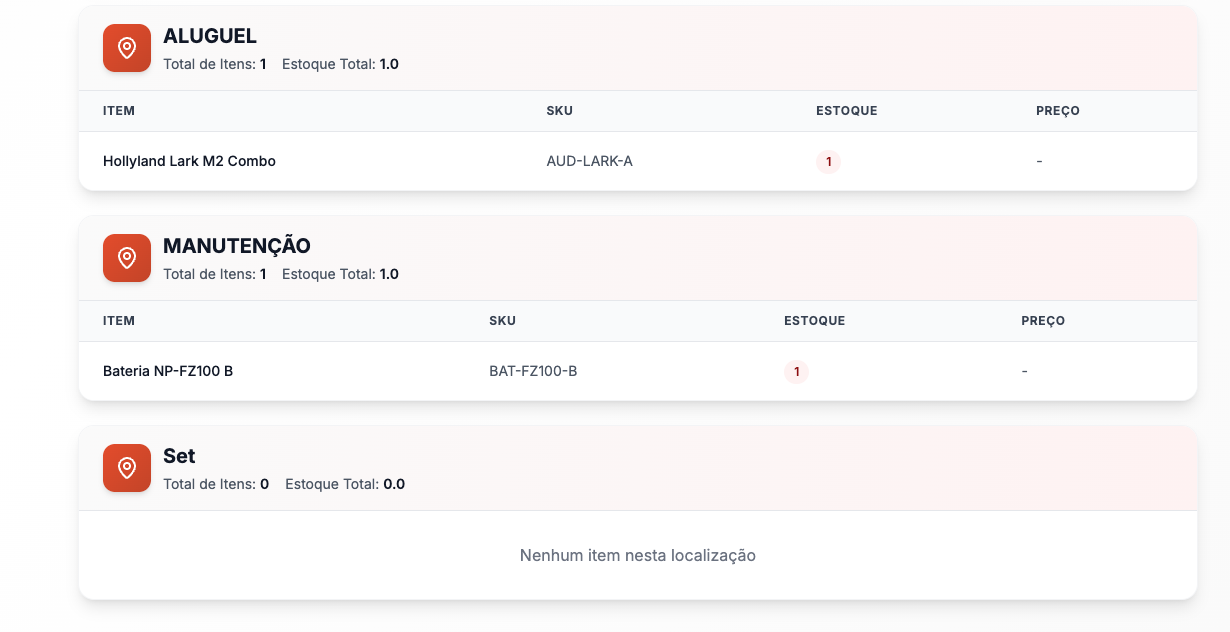
Task: Click the AUD-LARK-A SKU cell
Action: coord(589,161)
